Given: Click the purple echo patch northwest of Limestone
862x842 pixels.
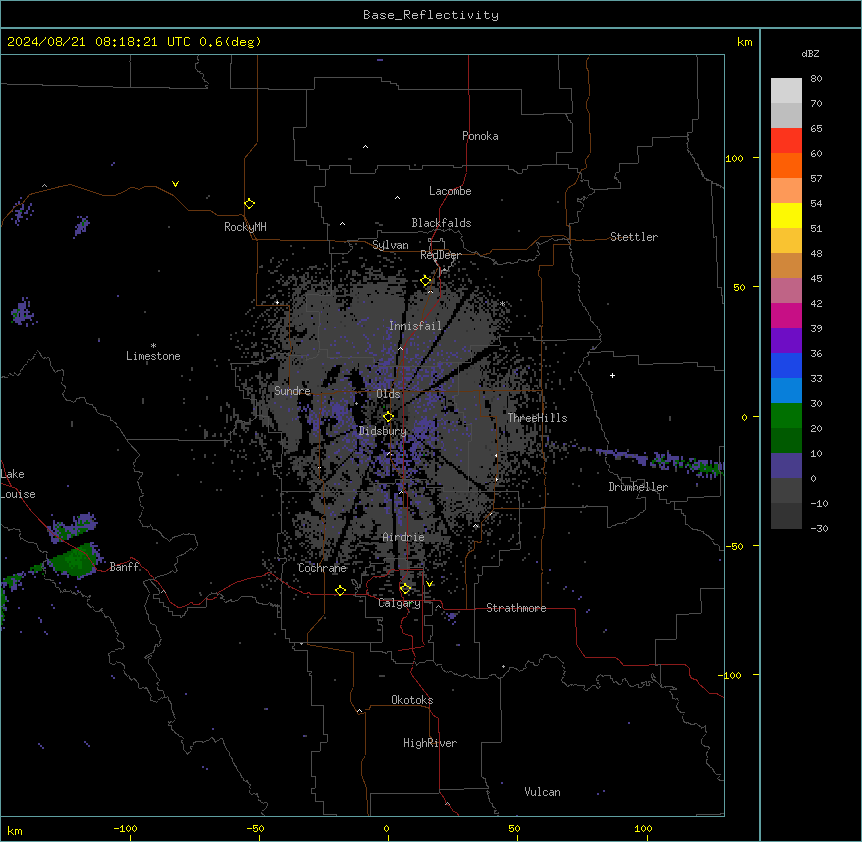Looking at the screenshot, I should point(23,312).
